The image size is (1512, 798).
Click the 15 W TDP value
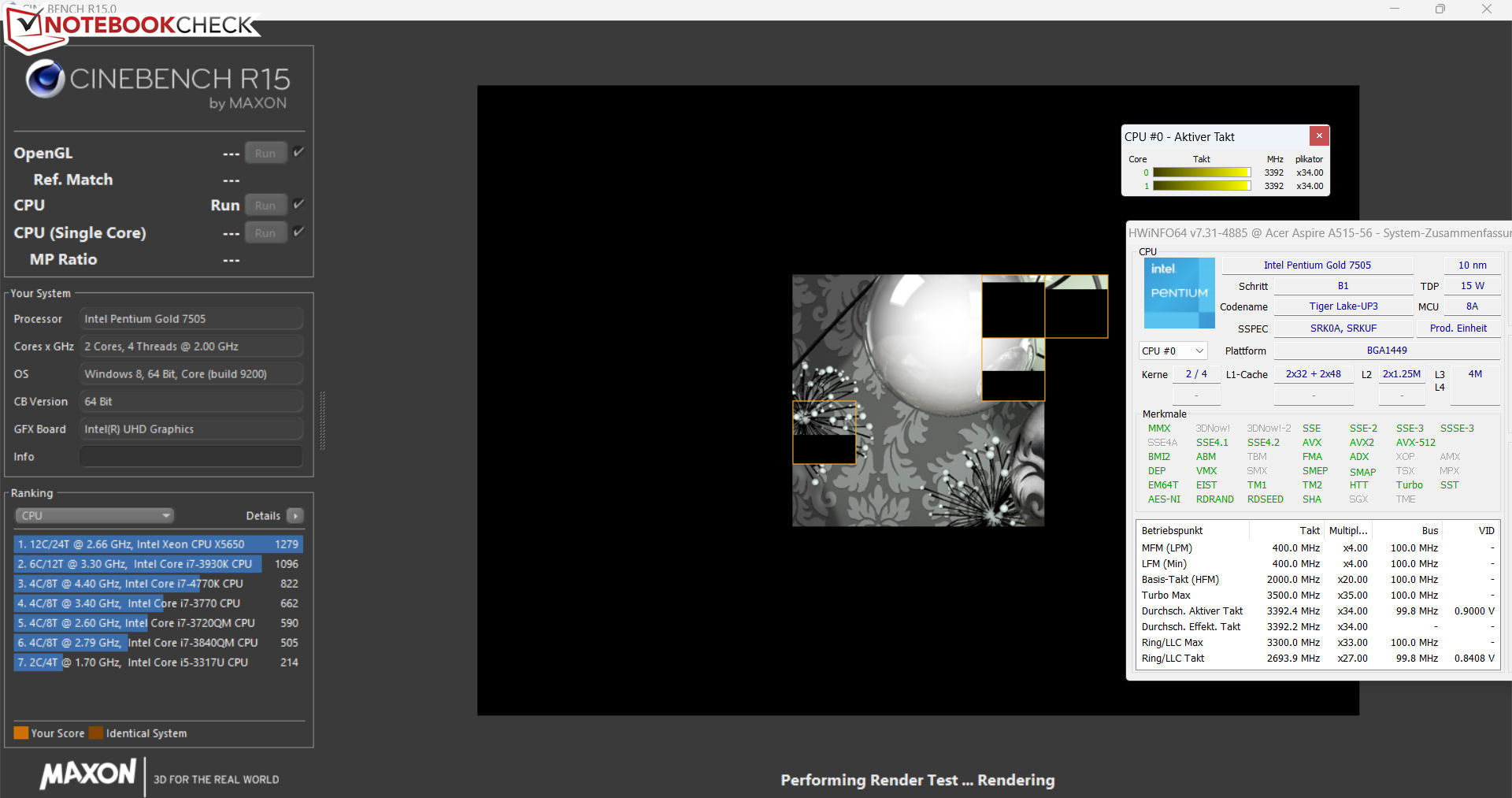pyautogui.click(x=1473, y=286)
